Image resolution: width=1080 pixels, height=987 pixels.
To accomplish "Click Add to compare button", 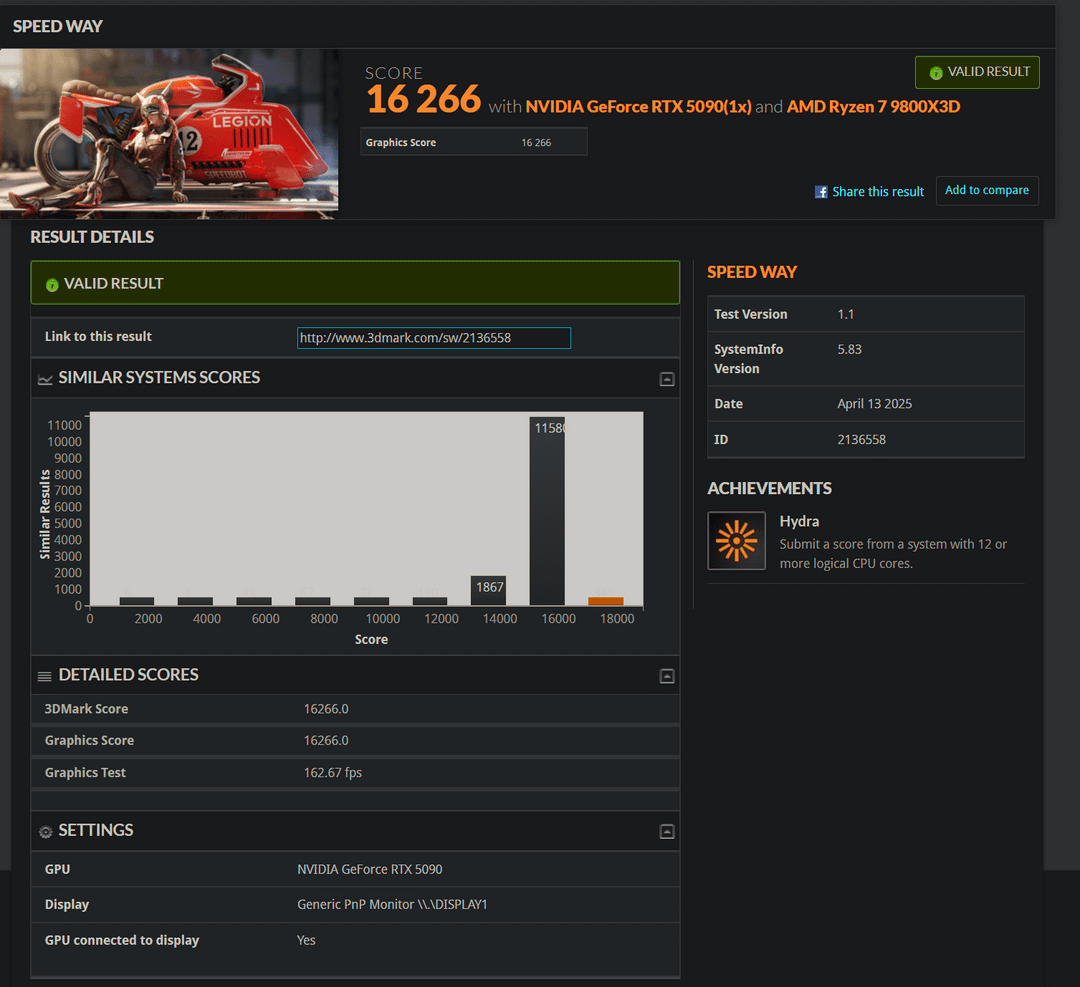I will coord(986,191).
